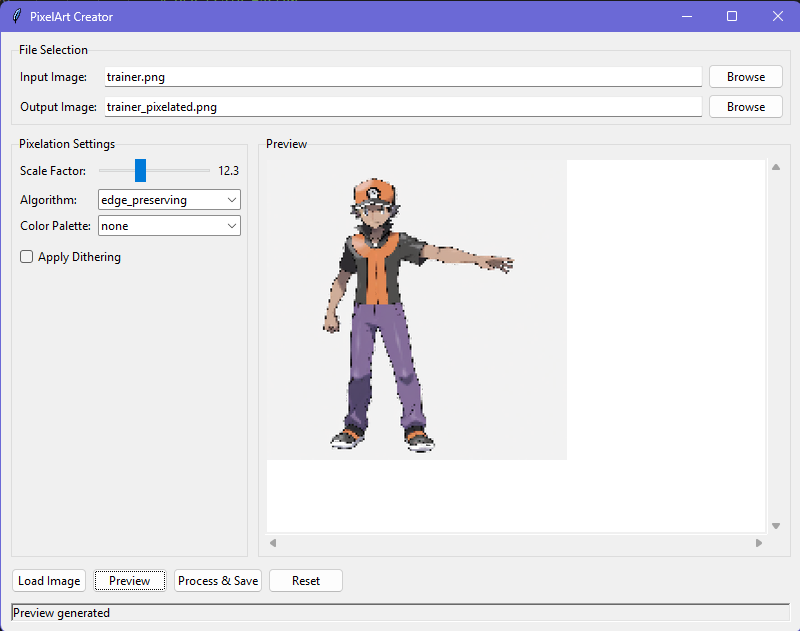The height and width of the screenshot is (631, 800).
Task: Browse for the Input Image file
Action: click(745, 77)
